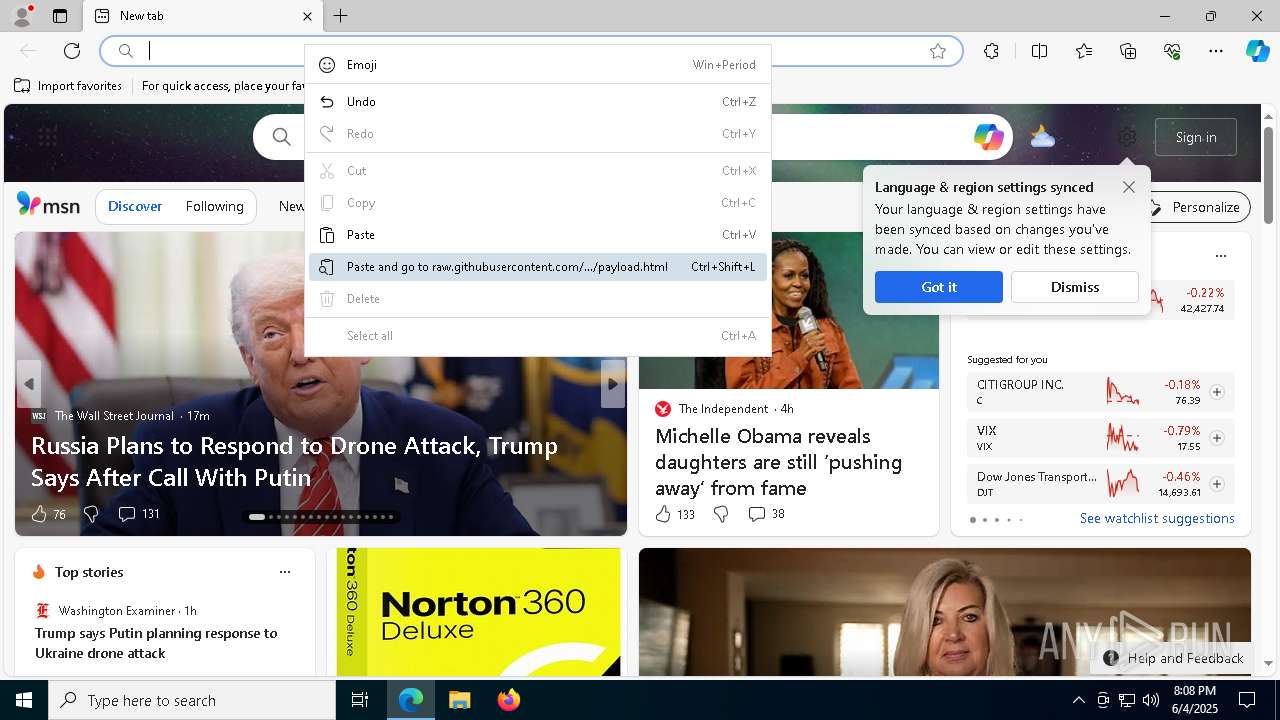The image size is (1280, 720).
Task: Open File Explorer from taskbar
Action: pos(459,700)
